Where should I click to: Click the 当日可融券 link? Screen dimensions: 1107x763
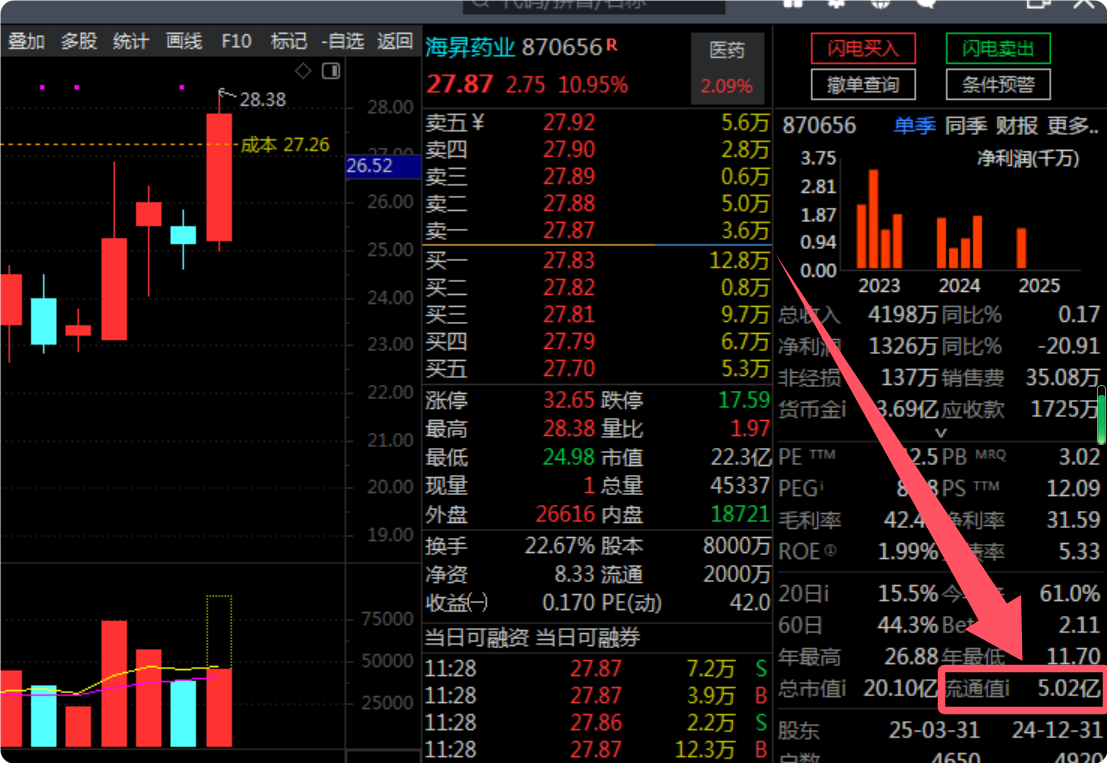(x=587, y=638)
